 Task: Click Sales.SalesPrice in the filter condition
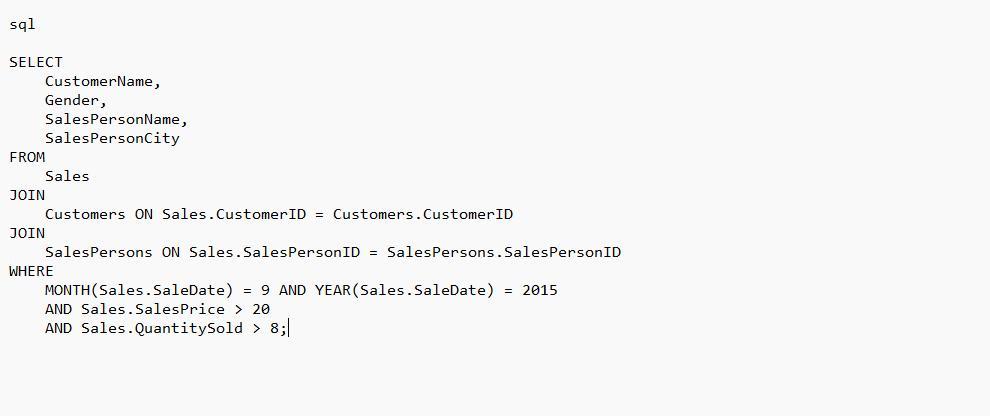point(153,309)
